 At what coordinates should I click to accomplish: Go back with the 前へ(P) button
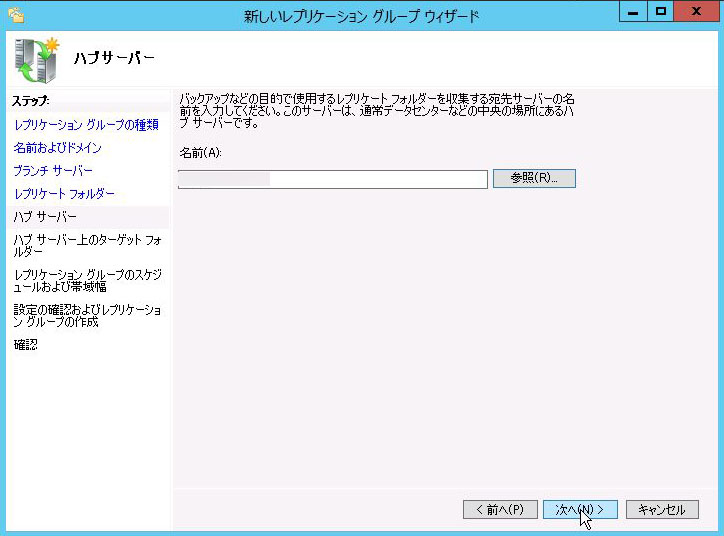[500, 510]
